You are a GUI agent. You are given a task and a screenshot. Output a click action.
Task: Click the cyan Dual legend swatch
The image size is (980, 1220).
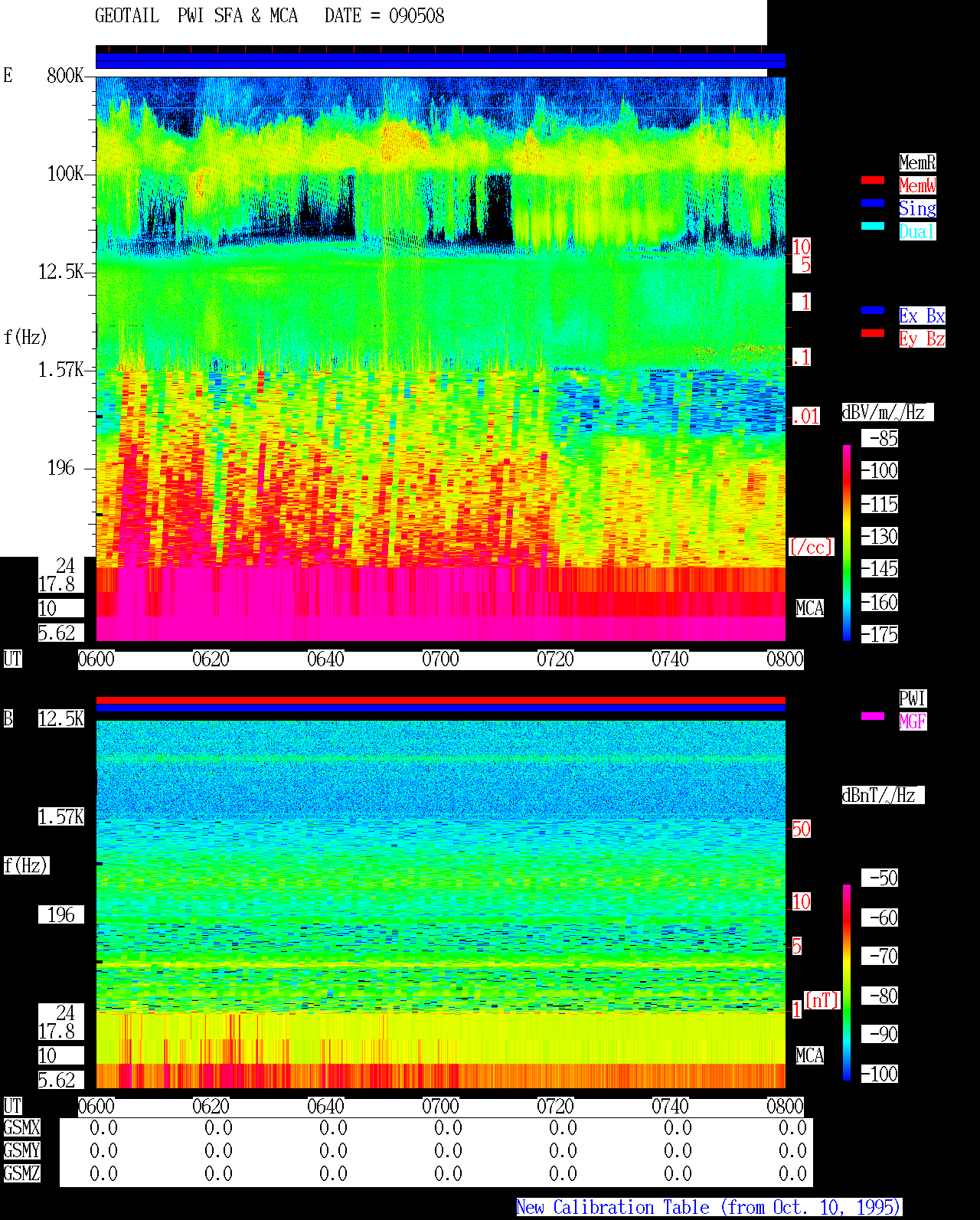(873, 226)
